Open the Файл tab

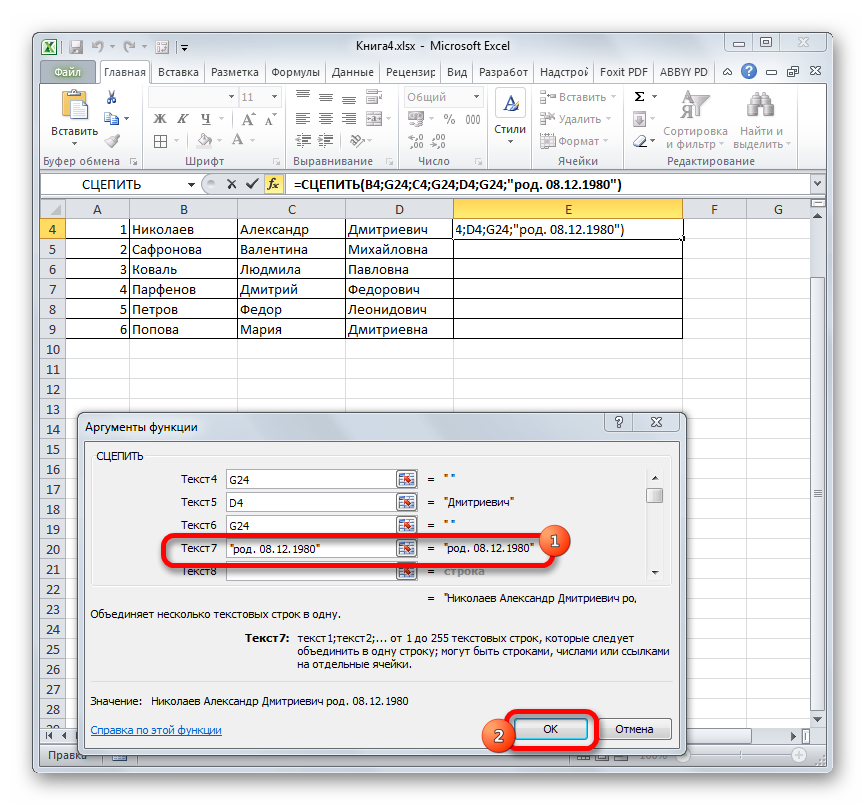point(68,72)
